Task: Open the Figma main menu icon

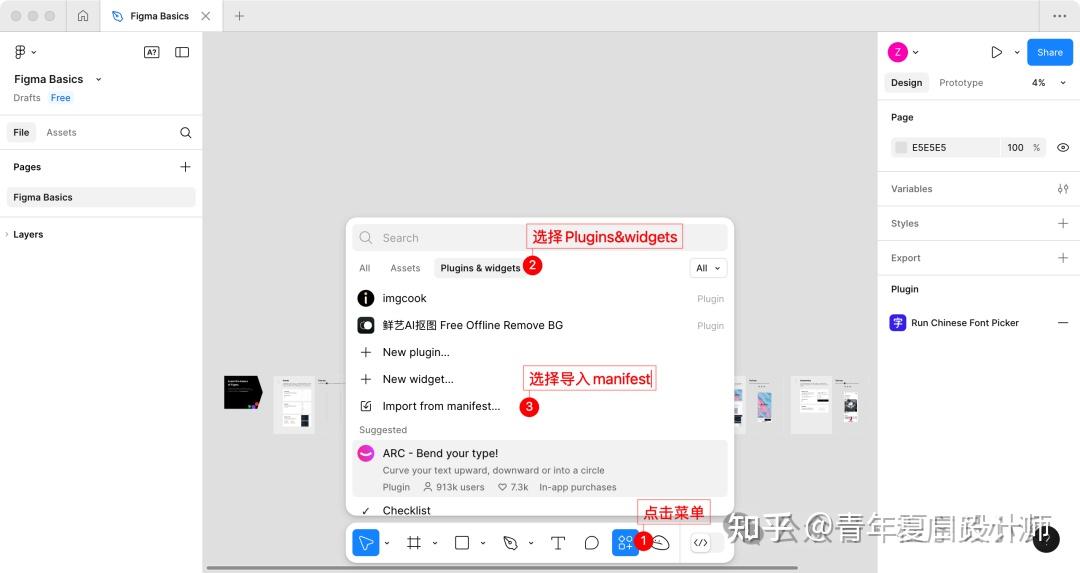Action: 21,52
